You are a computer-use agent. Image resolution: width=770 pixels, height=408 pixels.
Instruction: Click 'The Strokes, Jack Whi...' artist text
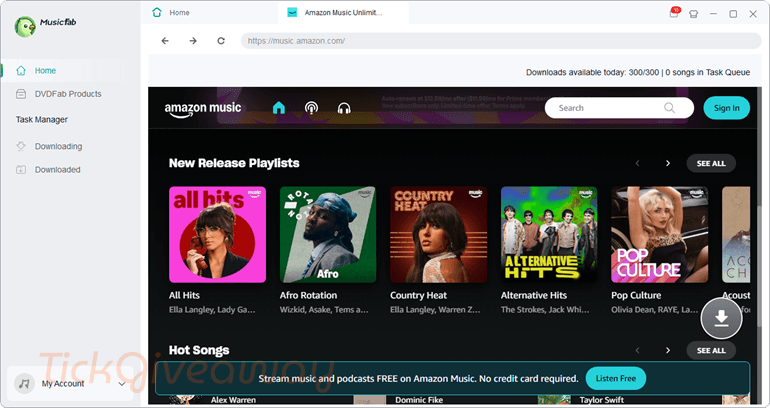tap(545, 310)
